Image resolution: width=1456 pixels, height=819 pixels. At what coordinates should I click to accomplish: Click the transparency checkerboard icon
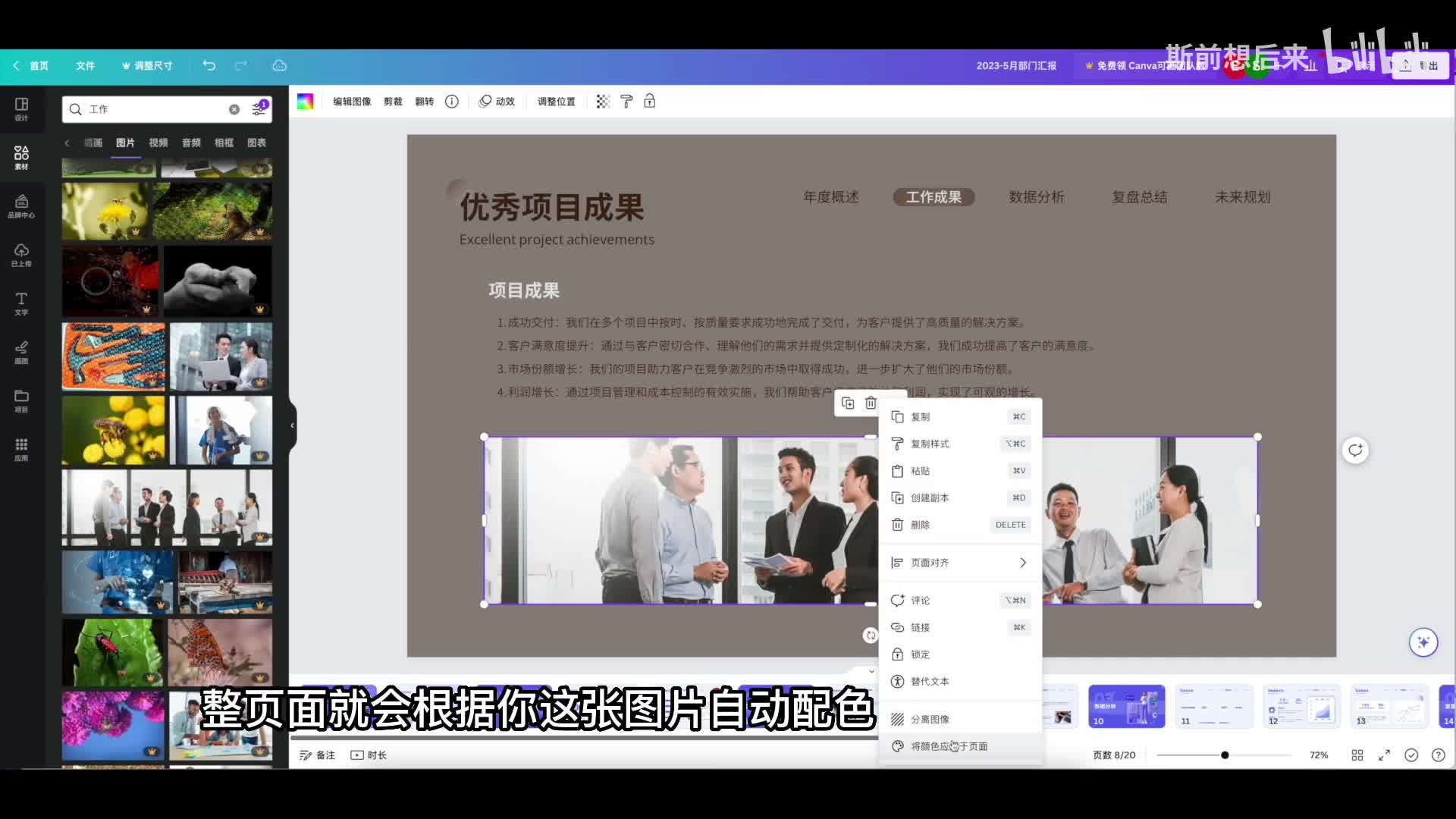click(603, 102)
